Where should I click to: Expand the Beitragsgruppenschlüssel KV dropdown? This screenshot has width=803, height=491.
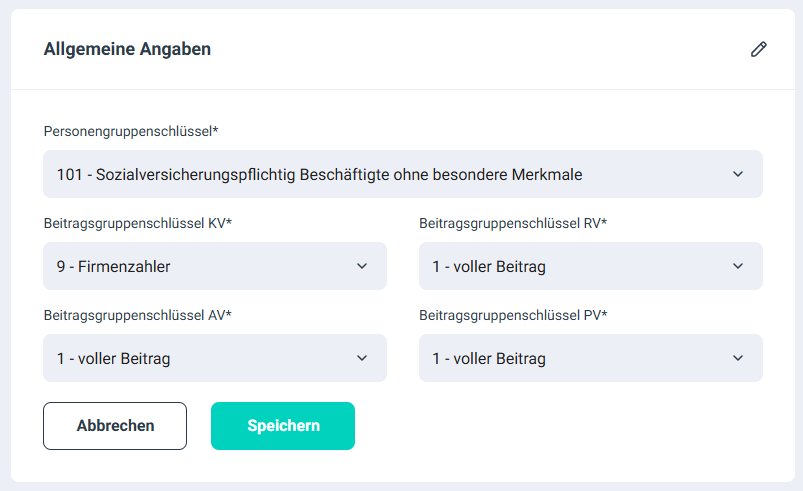(214, 266)
